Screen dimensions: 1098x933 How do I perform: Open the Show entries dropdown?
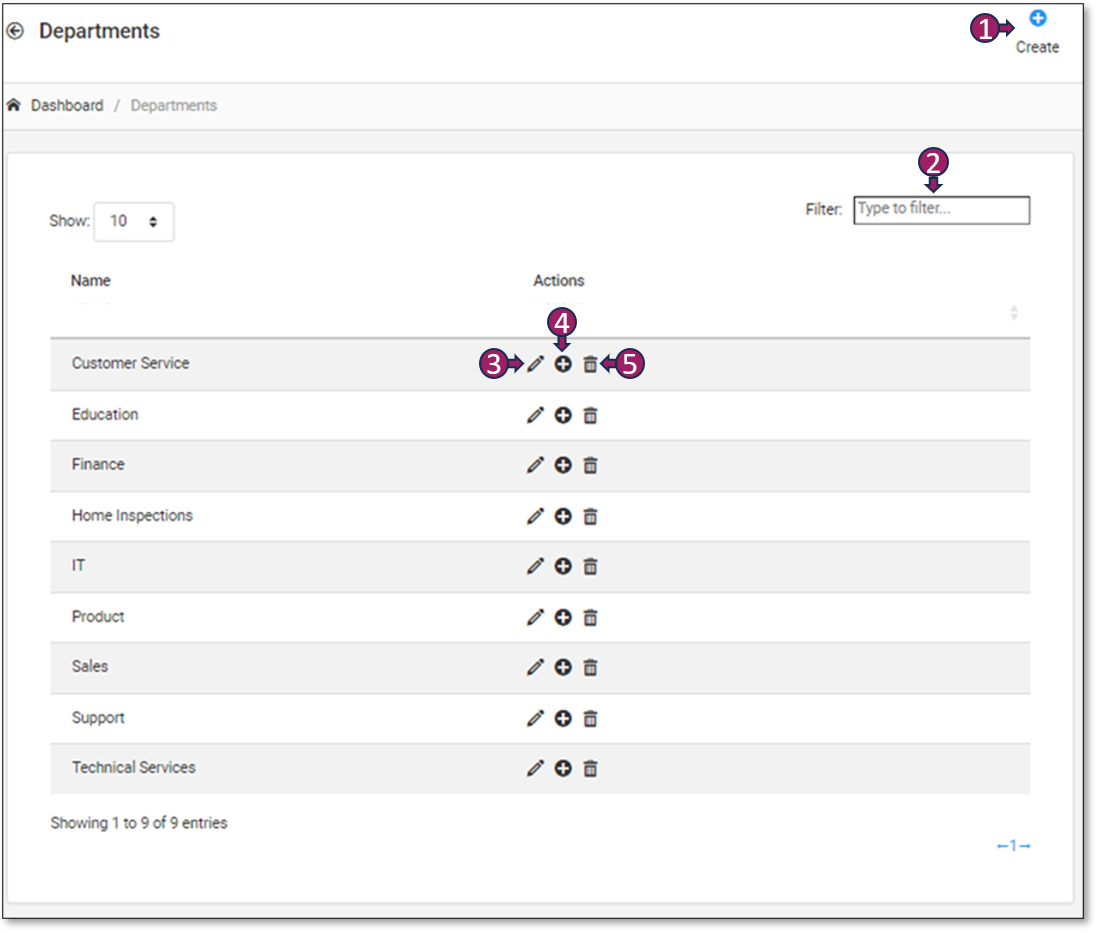click(x=134, y=222)
